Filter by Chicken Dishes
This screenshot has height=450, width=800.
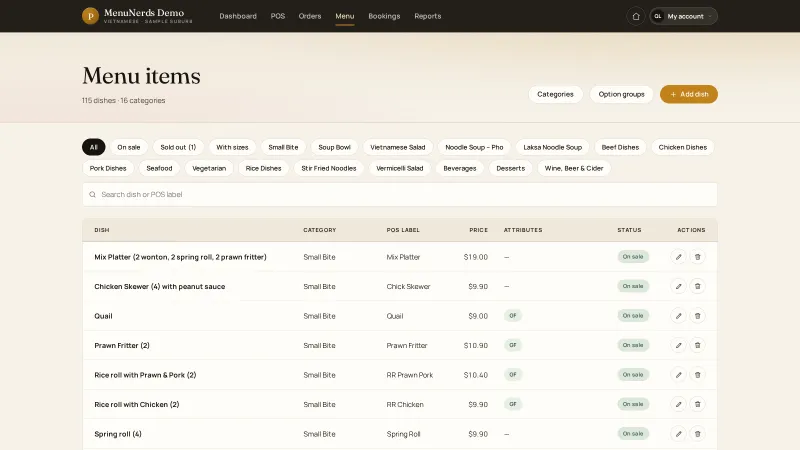point(682,147)
